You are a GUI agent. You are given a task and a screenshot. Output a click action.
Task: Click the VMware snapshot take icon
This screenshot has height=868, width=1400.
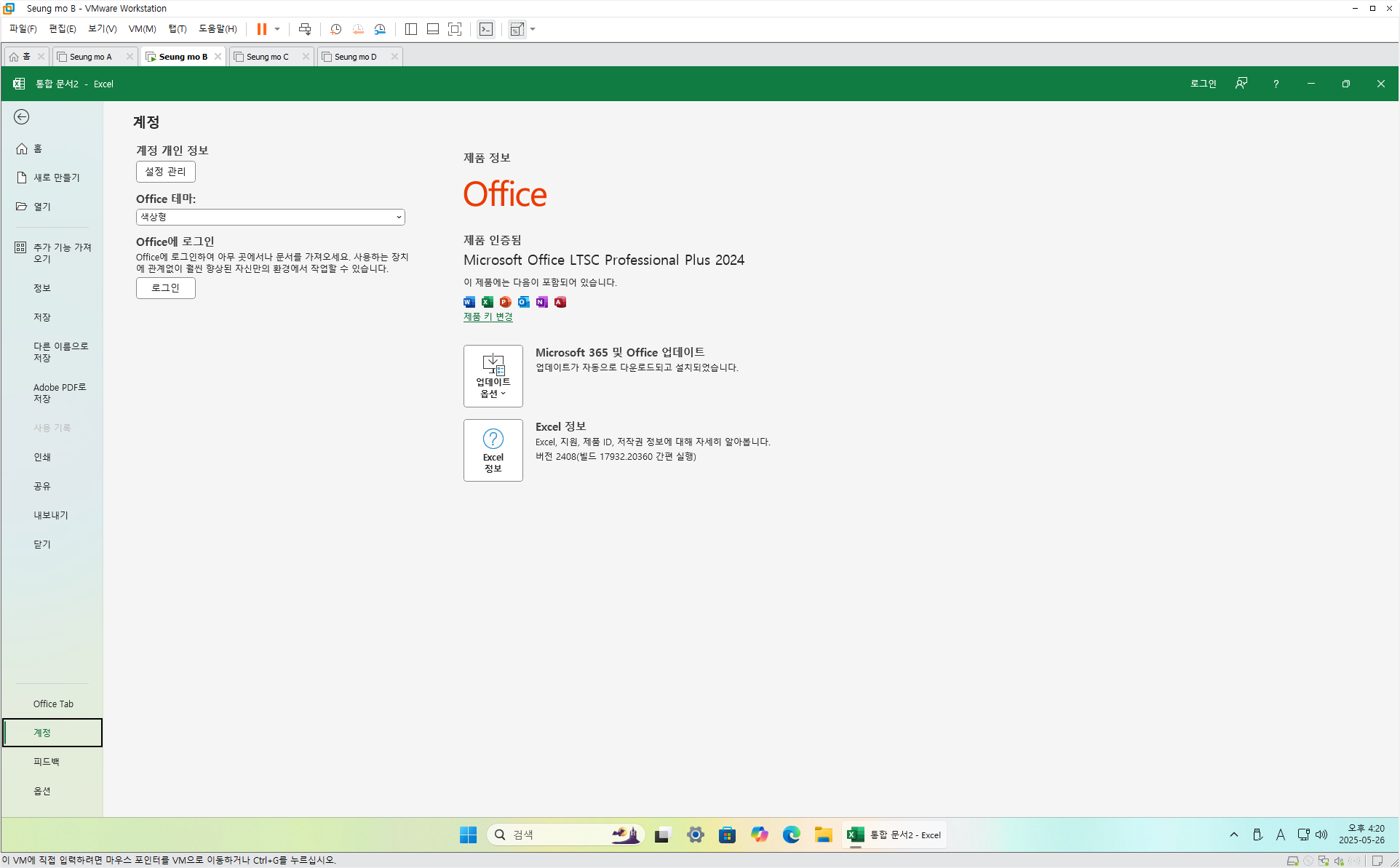(x=335, y=29)
